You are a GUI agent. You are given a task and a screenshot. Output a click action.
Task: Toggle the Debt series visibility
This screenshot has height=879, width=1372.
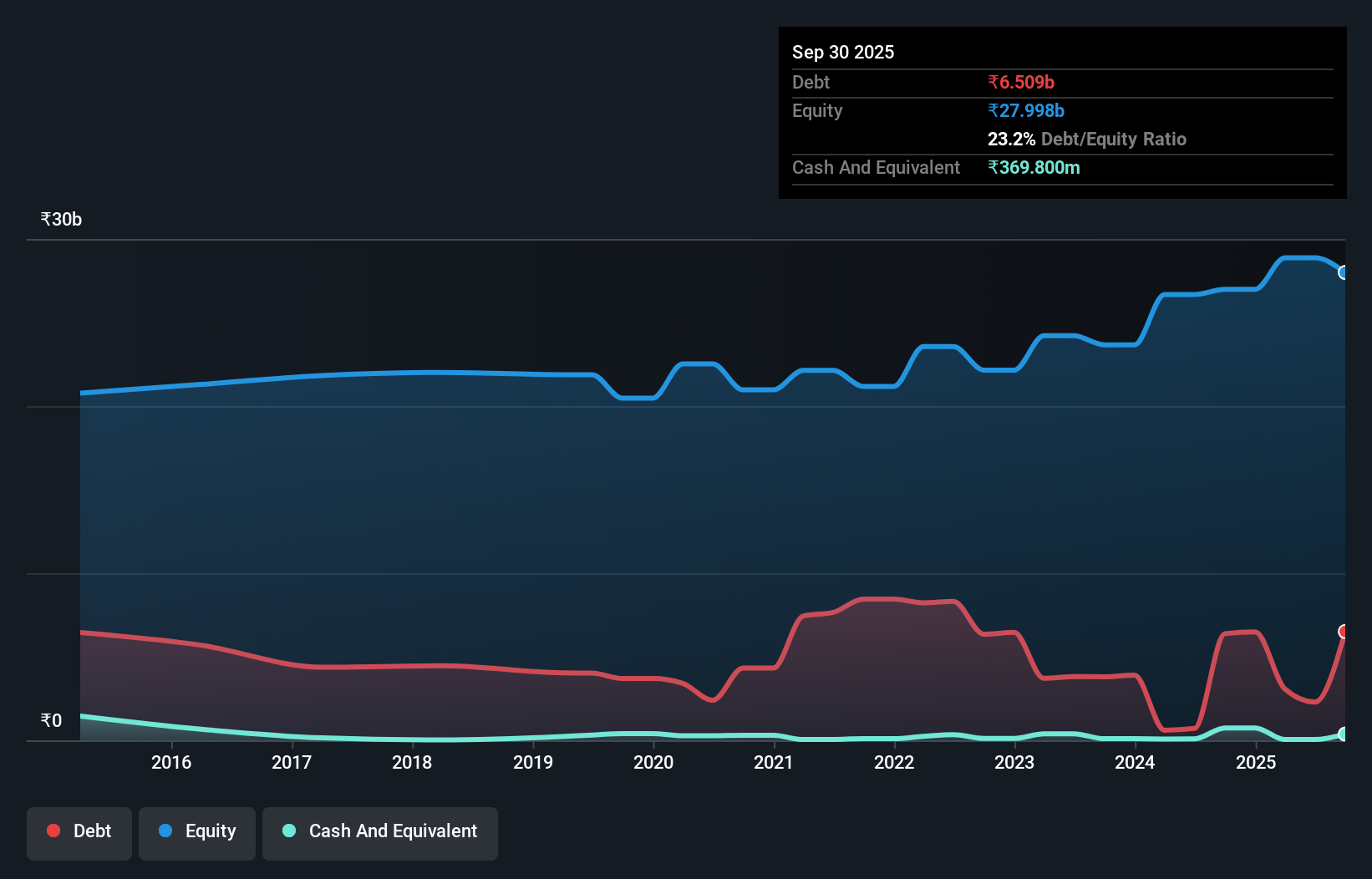[x=79, y=831]
